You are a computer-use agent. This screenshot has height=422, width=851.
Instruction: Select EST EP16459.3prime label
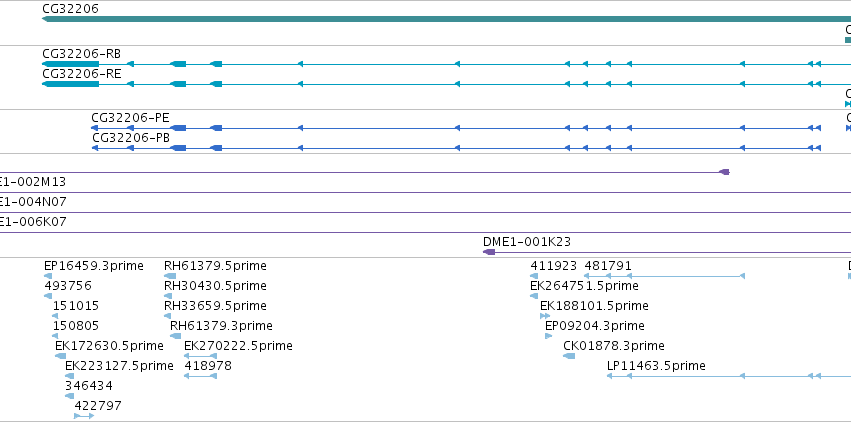click(x=94, y=266)
